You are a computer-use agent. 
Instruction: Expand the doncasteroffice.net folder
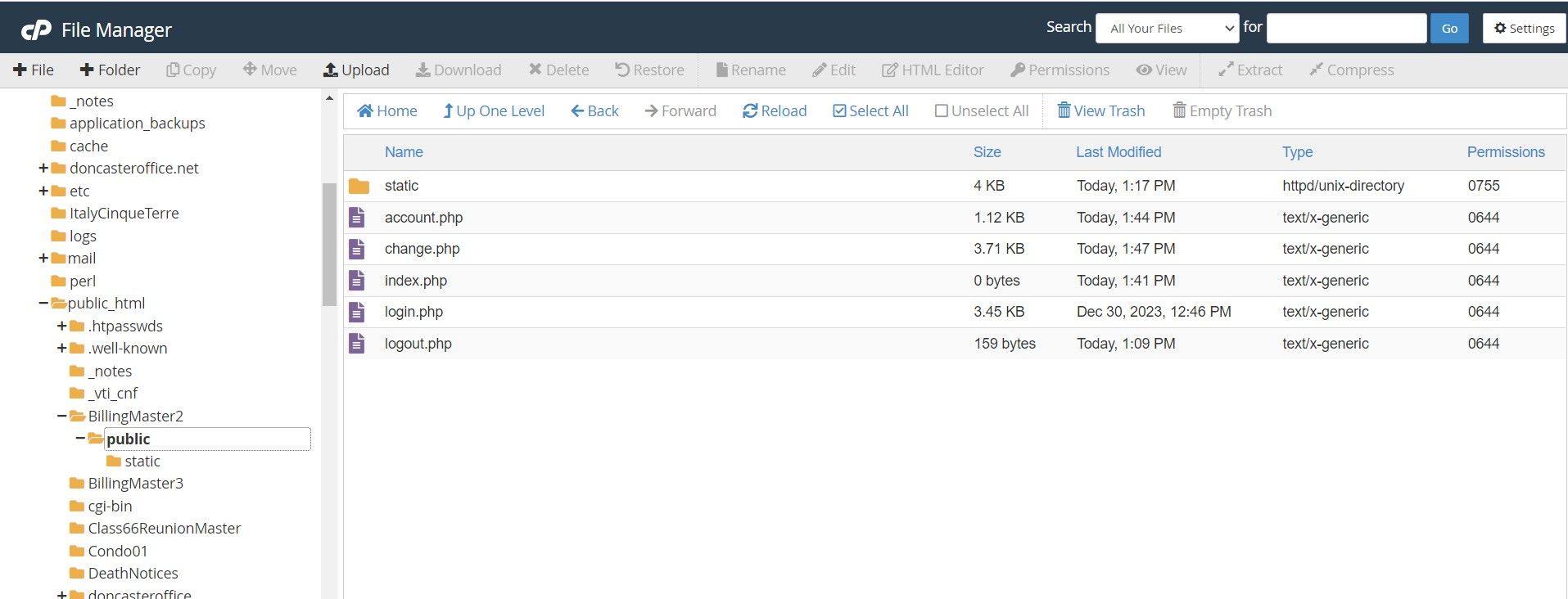pos(43,169)
